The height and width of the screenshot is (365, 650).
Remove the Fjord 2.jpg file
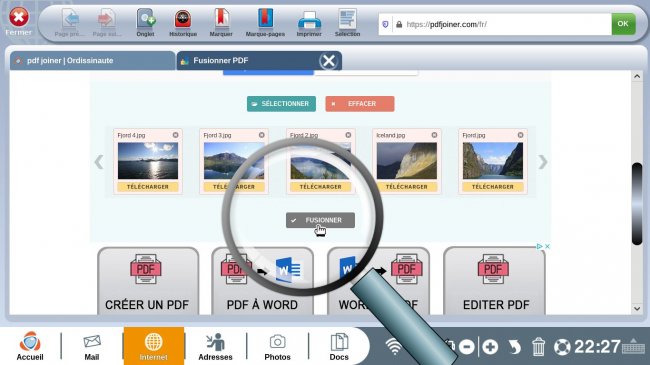348,135
